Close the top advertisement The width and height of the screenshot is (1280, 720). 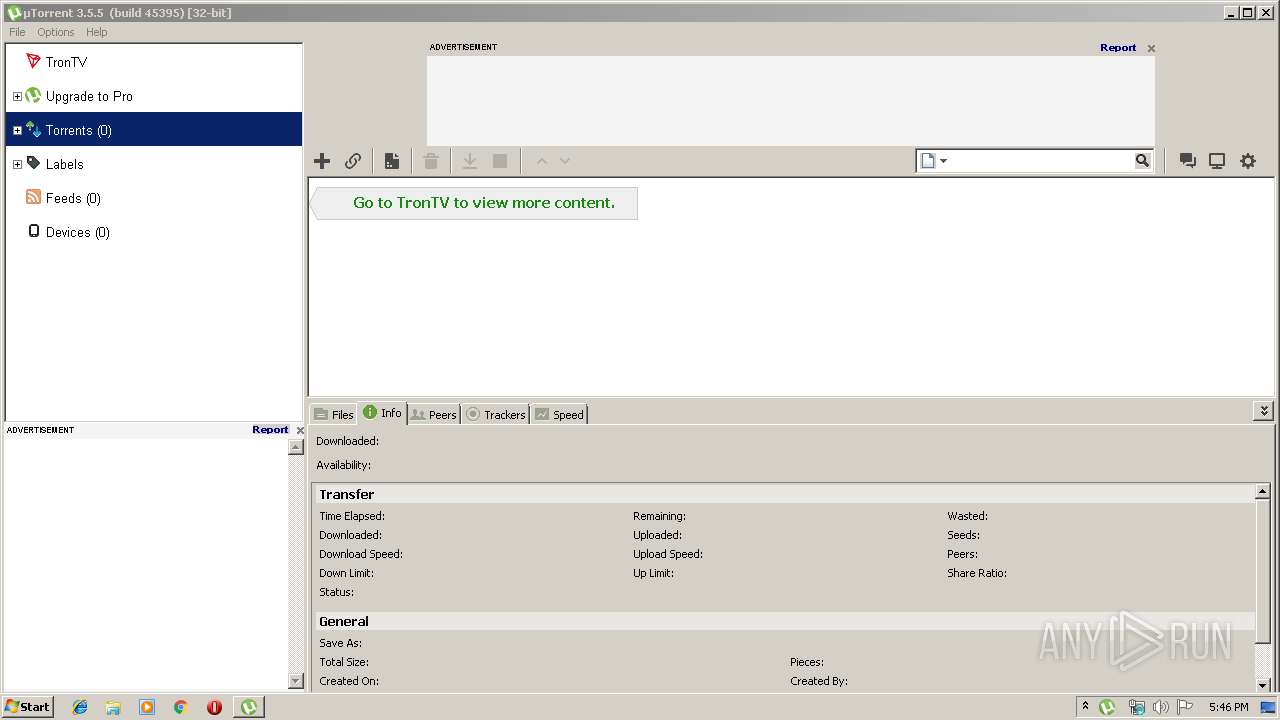pyautogui.click(x=1151, y=48)
